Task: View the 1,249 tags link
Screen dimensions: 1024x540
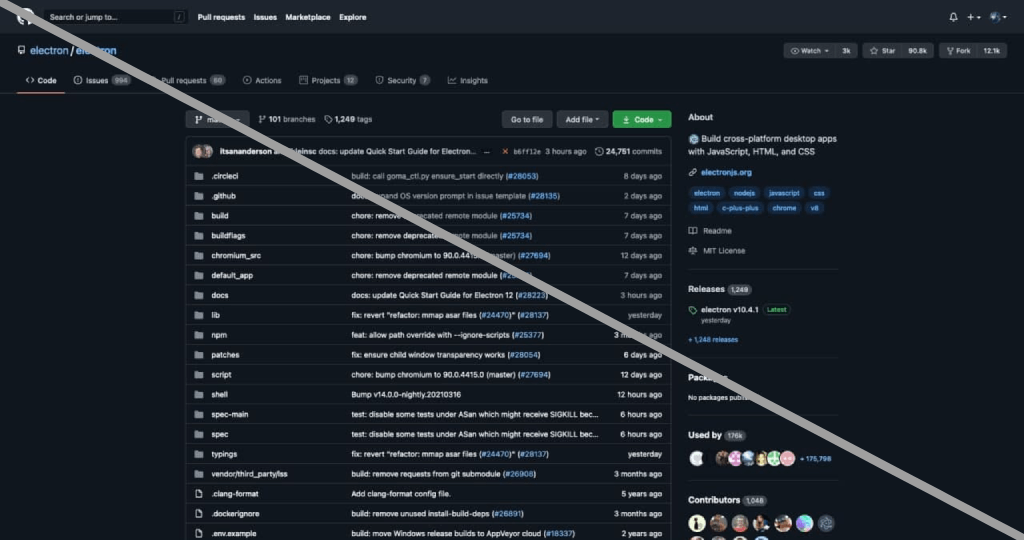Action: pyautogui.click(x=348, y=119)
